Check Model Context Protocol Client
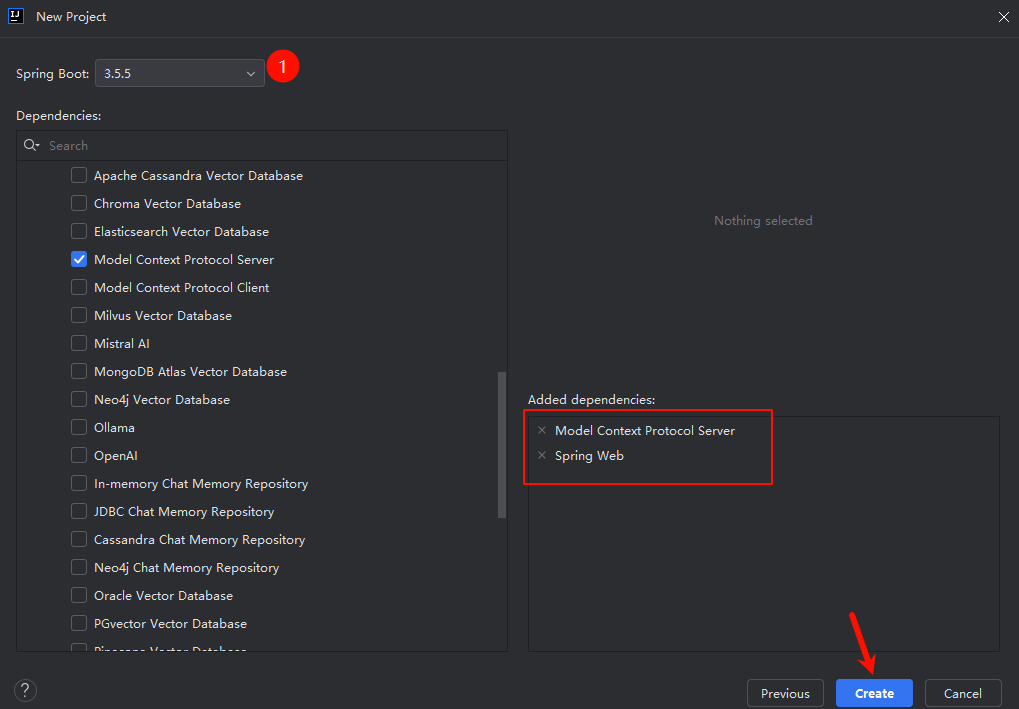This screenshot has width=1019, height=709. (x=79, y=287)
